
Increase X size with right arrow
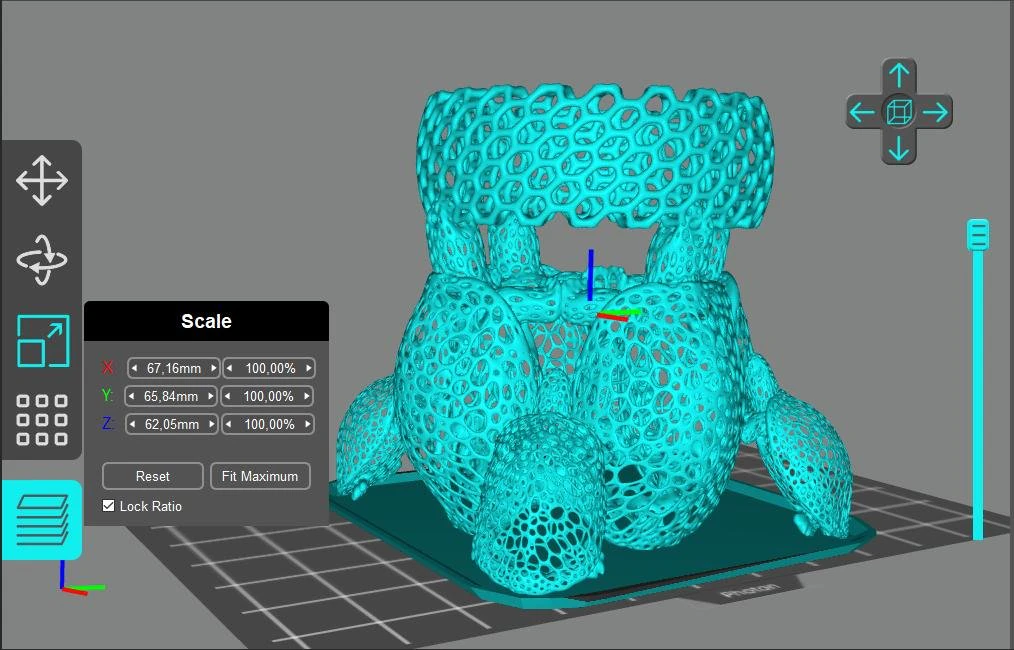214,368
